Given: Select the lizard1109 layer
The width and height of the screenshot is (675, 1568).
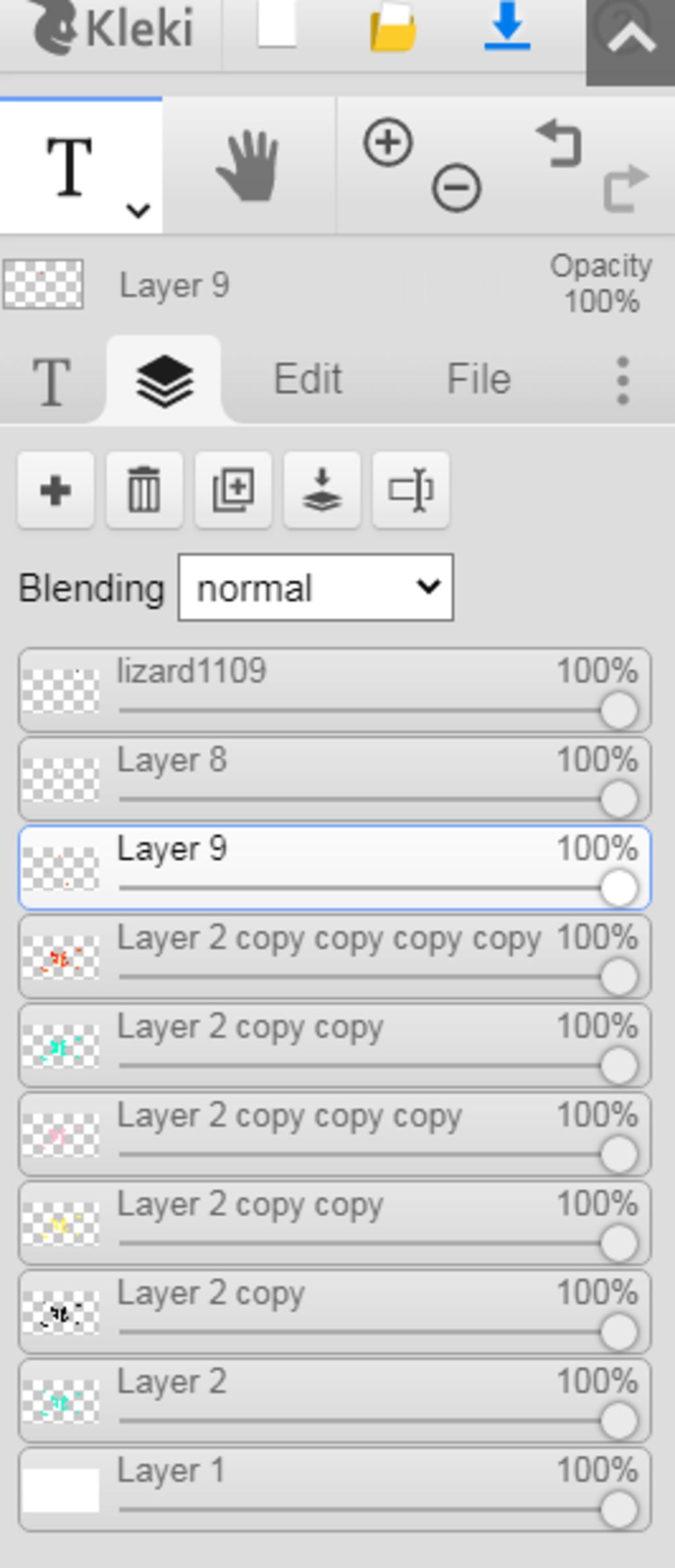Looking at the screenshot, I should tap(335, 690).
